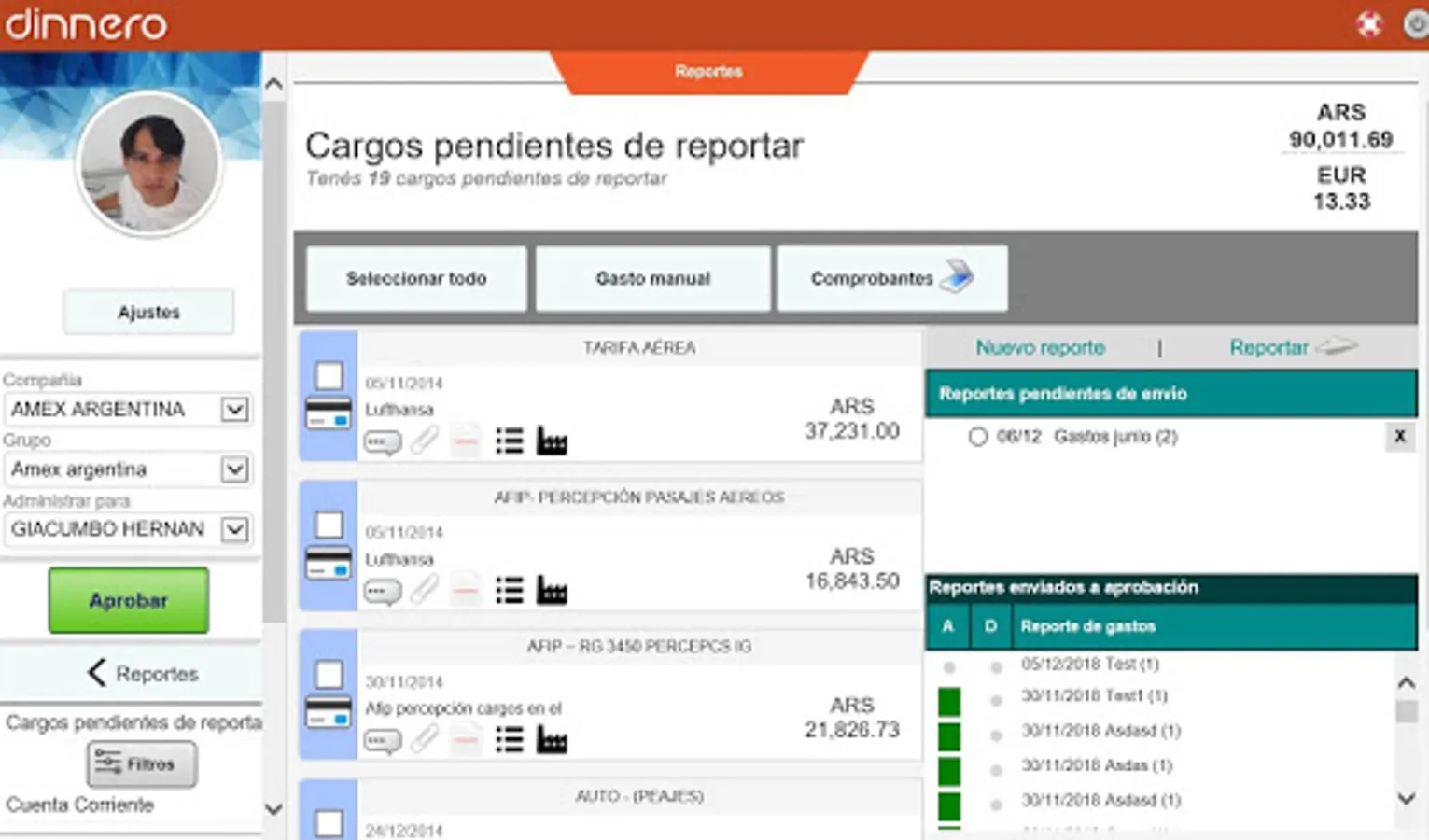Click the user profile photo
Screen dimensions: 1429x840
click(150, 162)
